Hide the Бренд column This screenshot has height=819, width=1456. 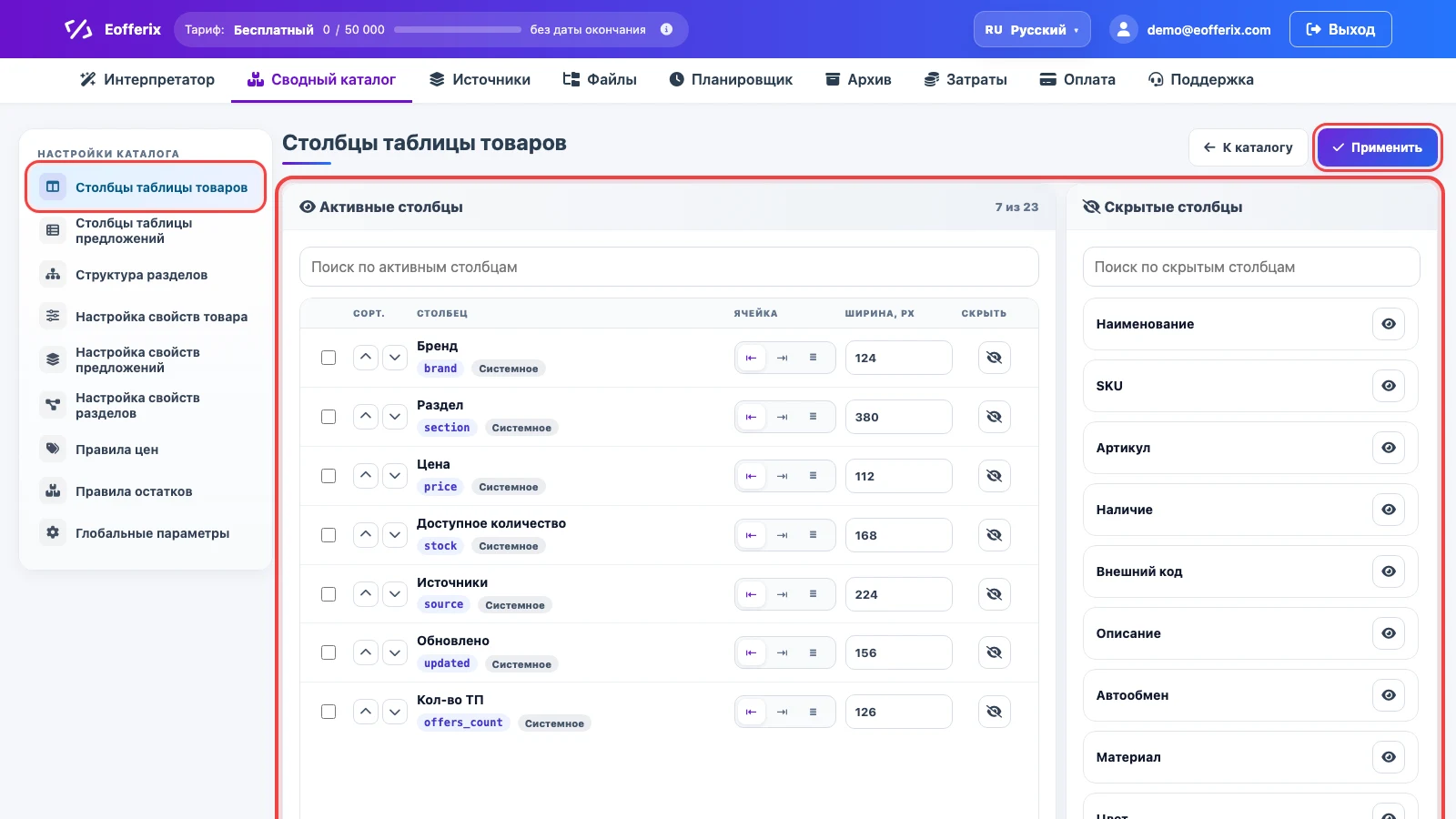(994, 358)
